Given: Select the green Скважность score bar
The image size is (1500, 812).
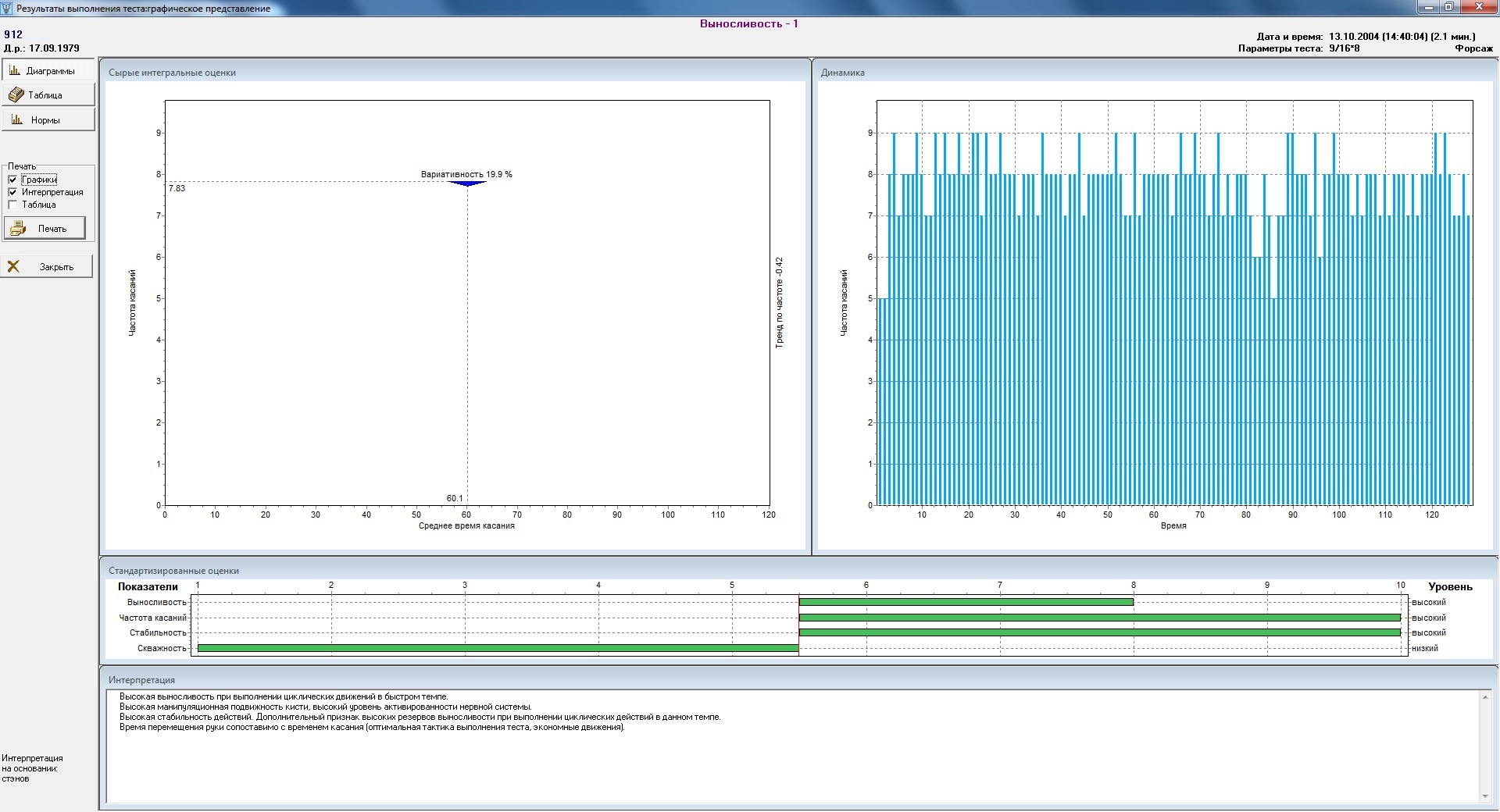Looking at the screenshot, I should click(498, 648).
